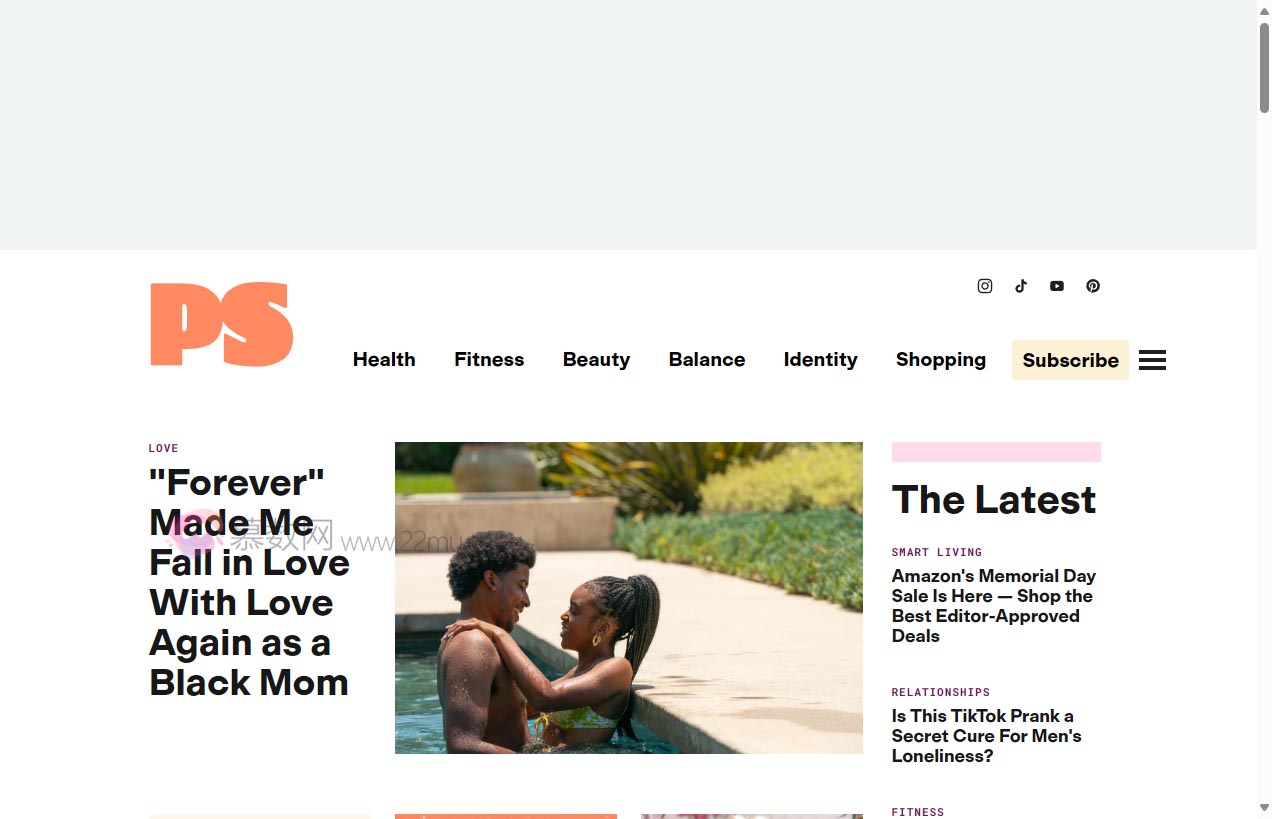The height and width of the screenshot is (819, 1272).
Task: Select Beauty in the navigation bar
Action: (x=596, y=360)
